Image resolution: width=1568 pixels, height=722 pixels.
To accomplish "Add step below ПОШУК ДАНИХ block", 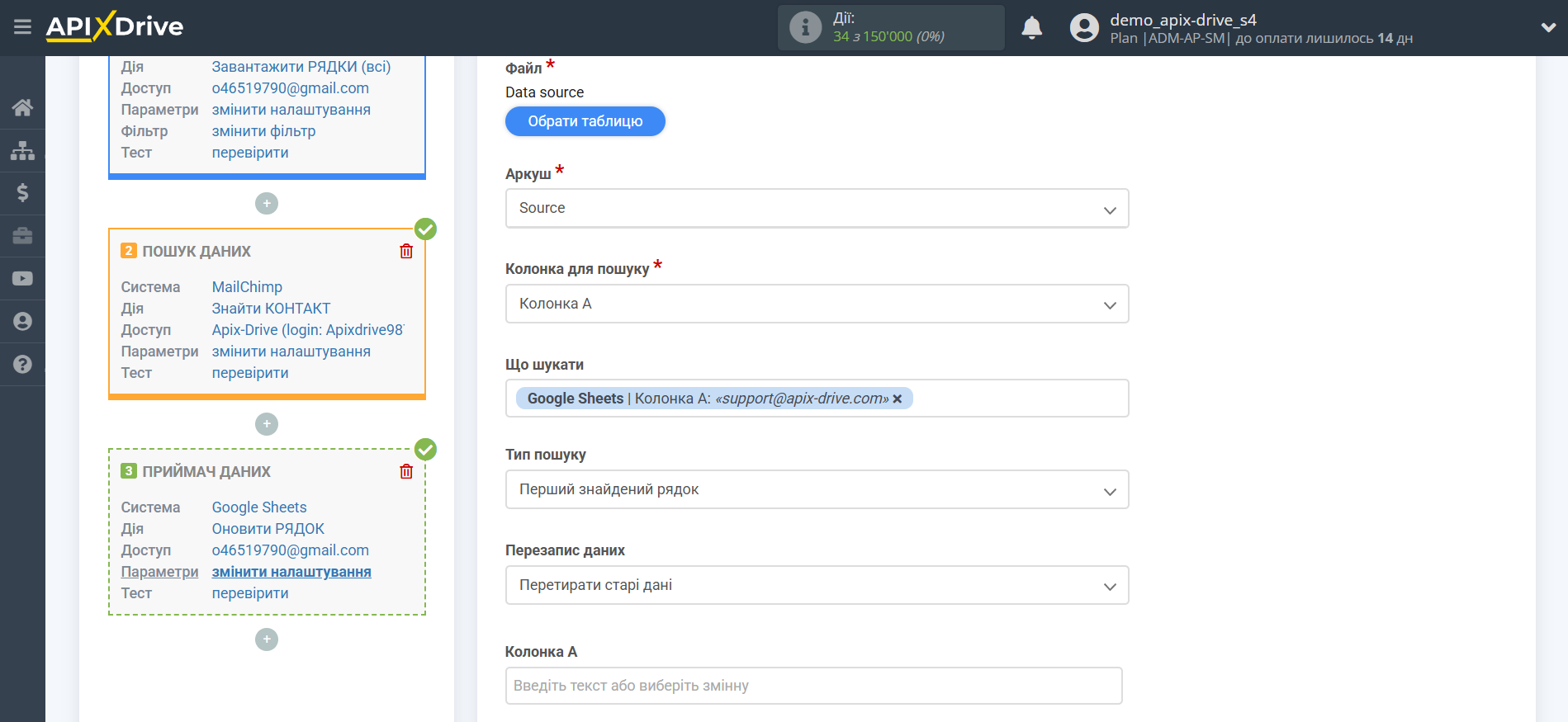I will click(x=267, y=424).
